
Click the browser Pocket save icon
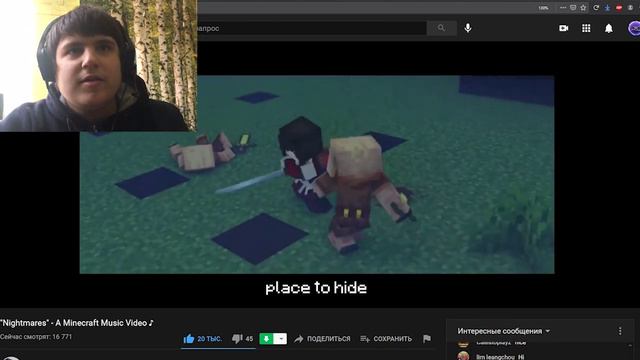[573, 8]
